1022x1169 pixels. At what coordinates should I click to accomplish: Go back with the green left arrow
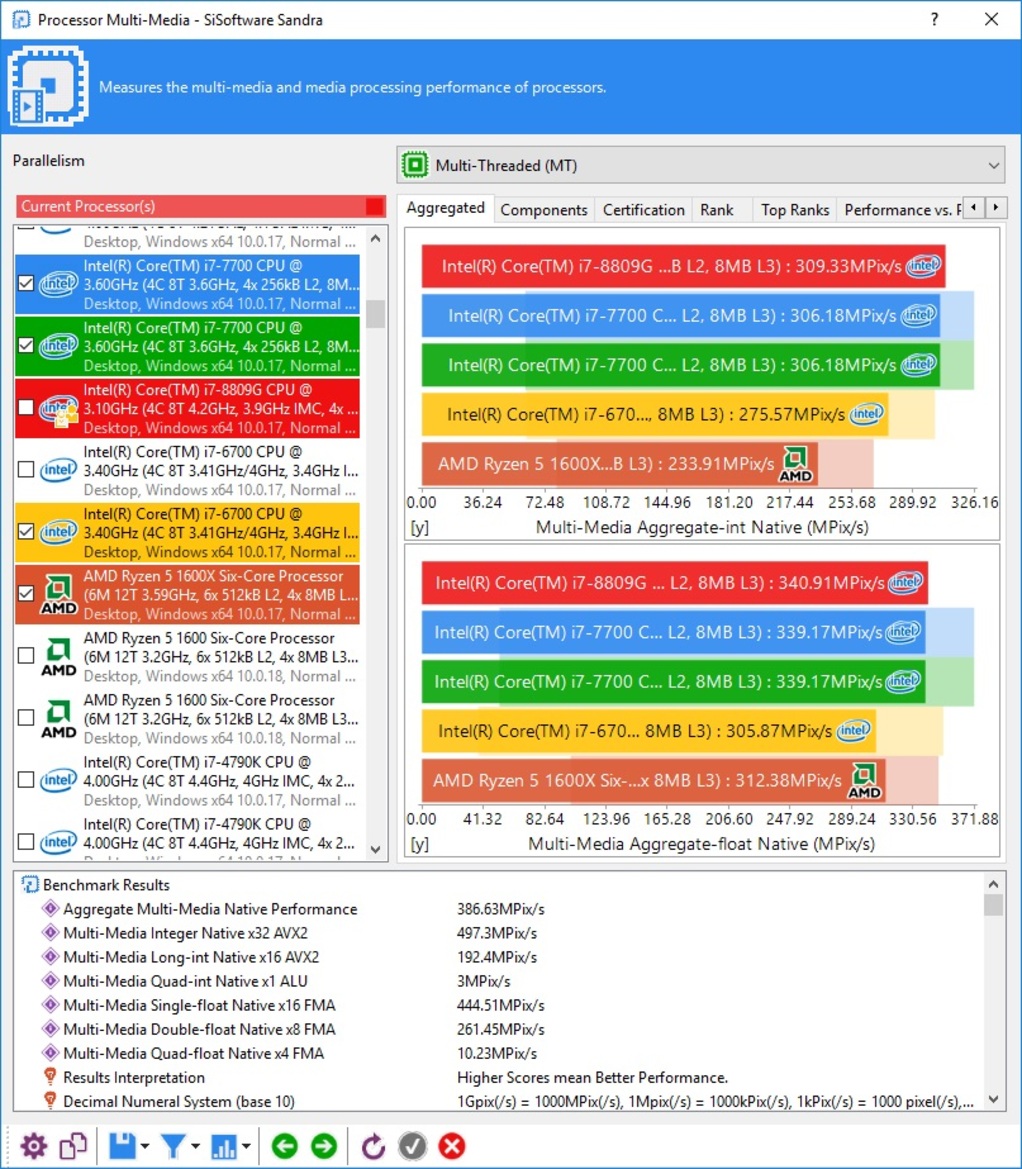click(285, 1146)
